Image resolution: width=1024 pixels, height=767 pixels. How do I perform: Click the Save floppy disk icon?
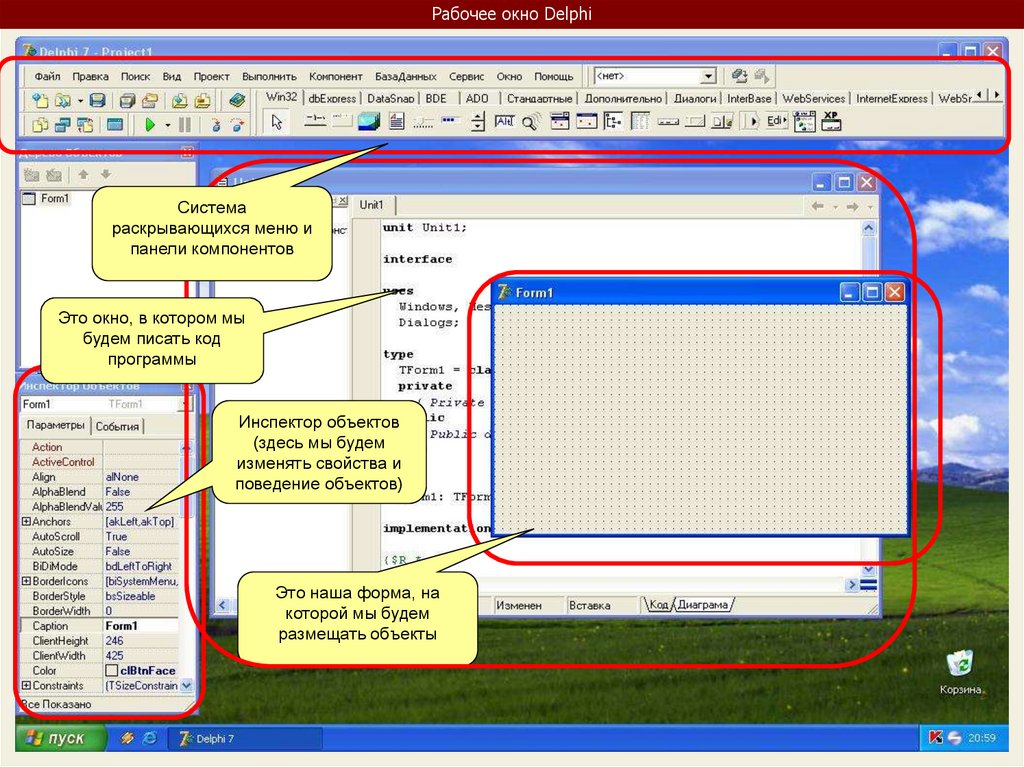[97, 100]
